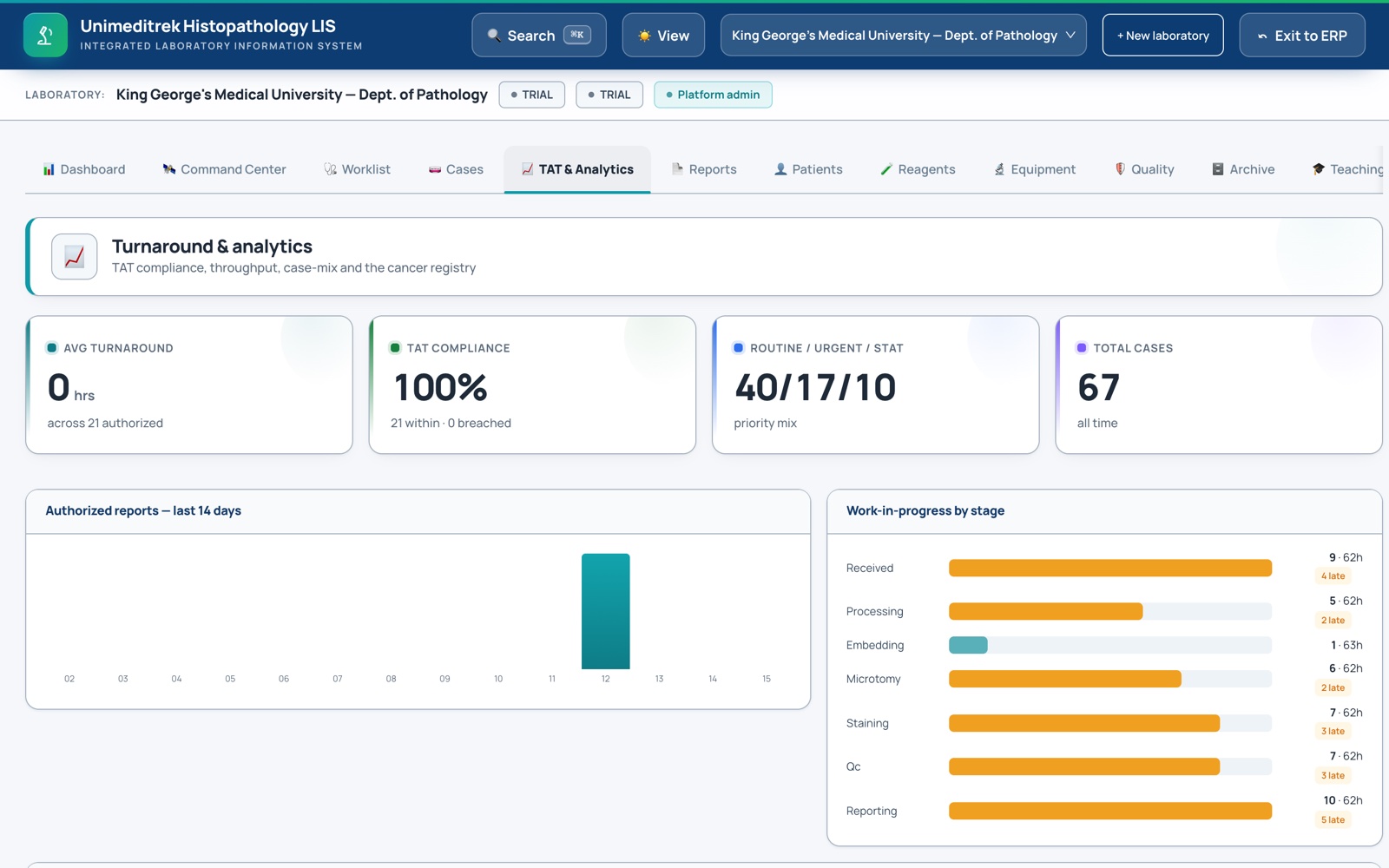Click the Received stage progress bar
Image resolution: width=1389 pixels, height=868 pixels.
tap(1110, 568)
